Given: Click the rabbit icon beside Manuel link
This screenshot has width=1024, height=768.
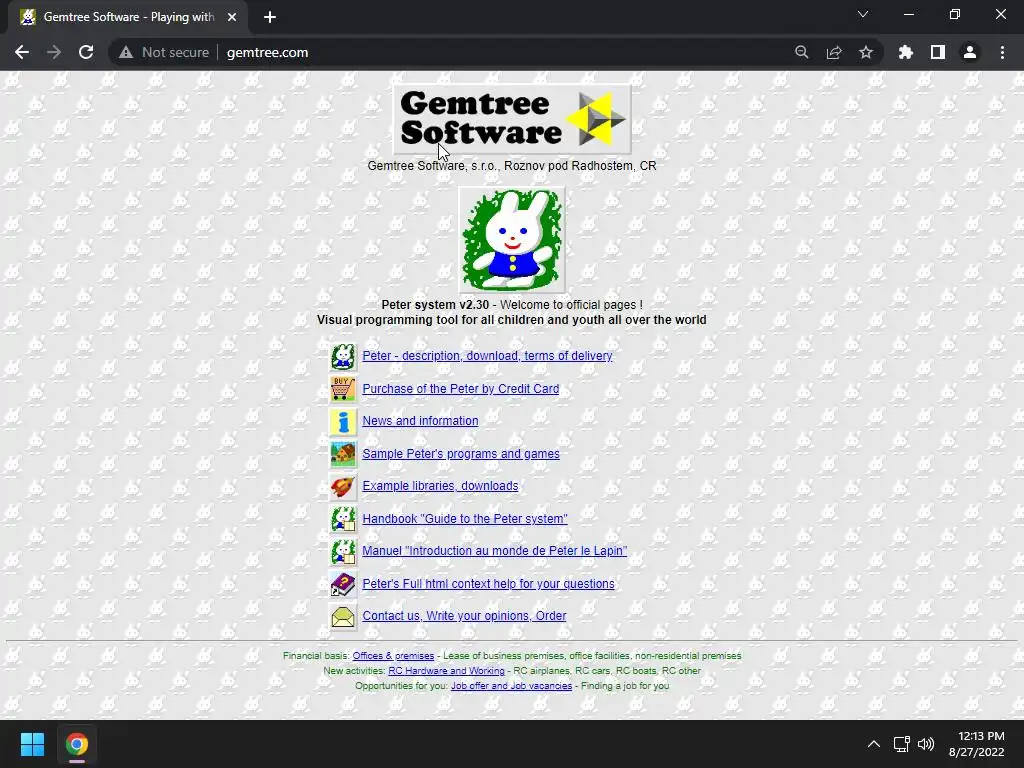Looking at the screenshot, I should click(x=343, y=551).
